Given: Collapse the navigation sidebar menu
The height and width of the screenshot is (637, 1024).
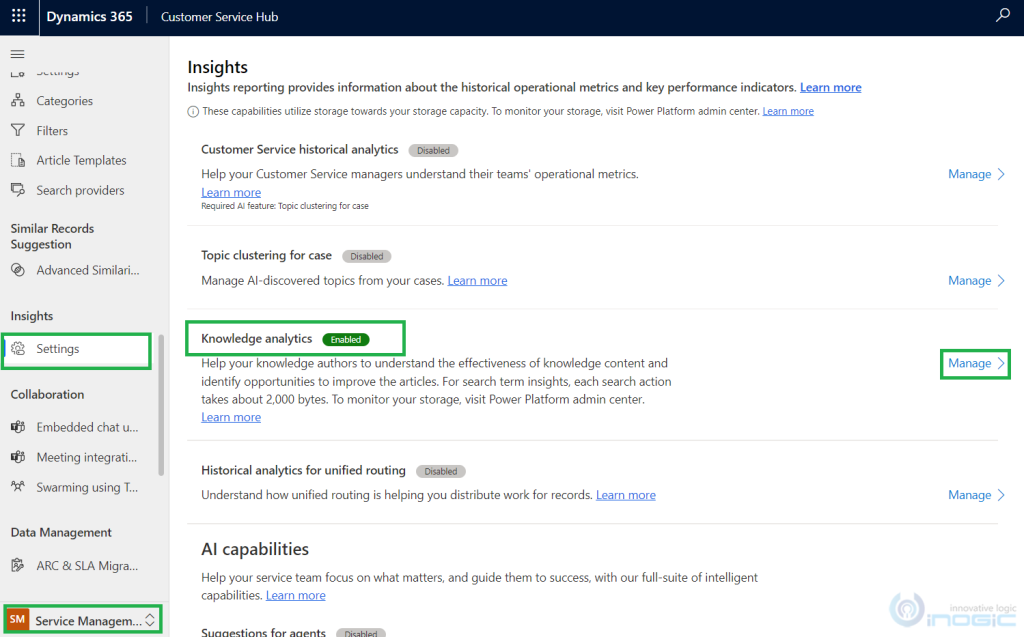Looking at the screenshot, I should [x=17, y=55].
